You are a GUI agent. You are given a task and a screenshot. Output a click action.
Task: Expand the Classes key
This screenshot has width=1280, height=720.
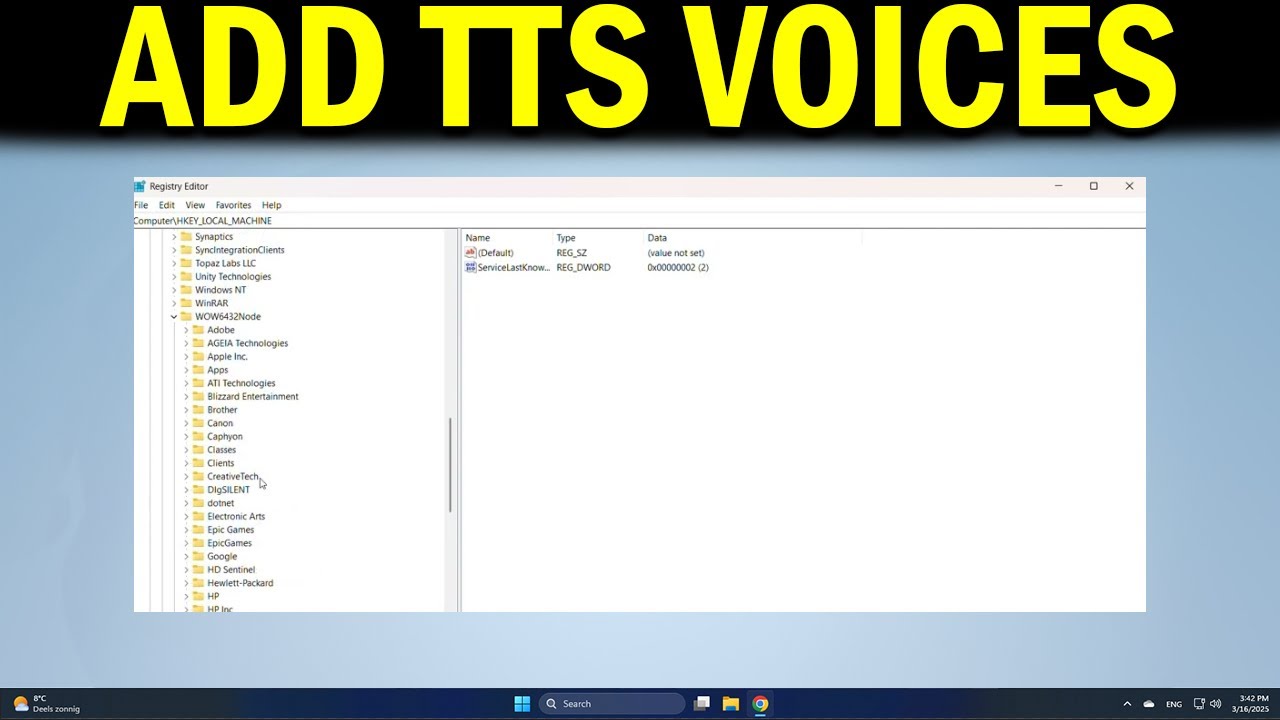point(186,450)
